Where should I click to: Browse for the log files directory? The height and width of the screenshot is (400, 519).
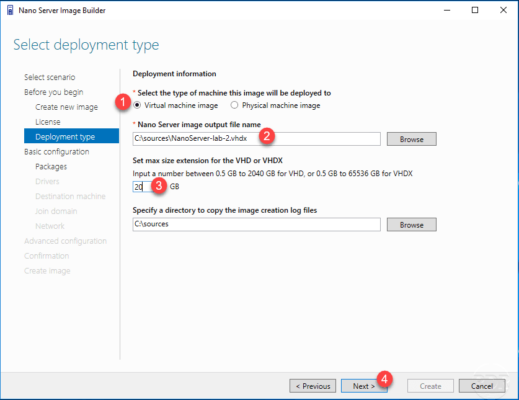411,225
